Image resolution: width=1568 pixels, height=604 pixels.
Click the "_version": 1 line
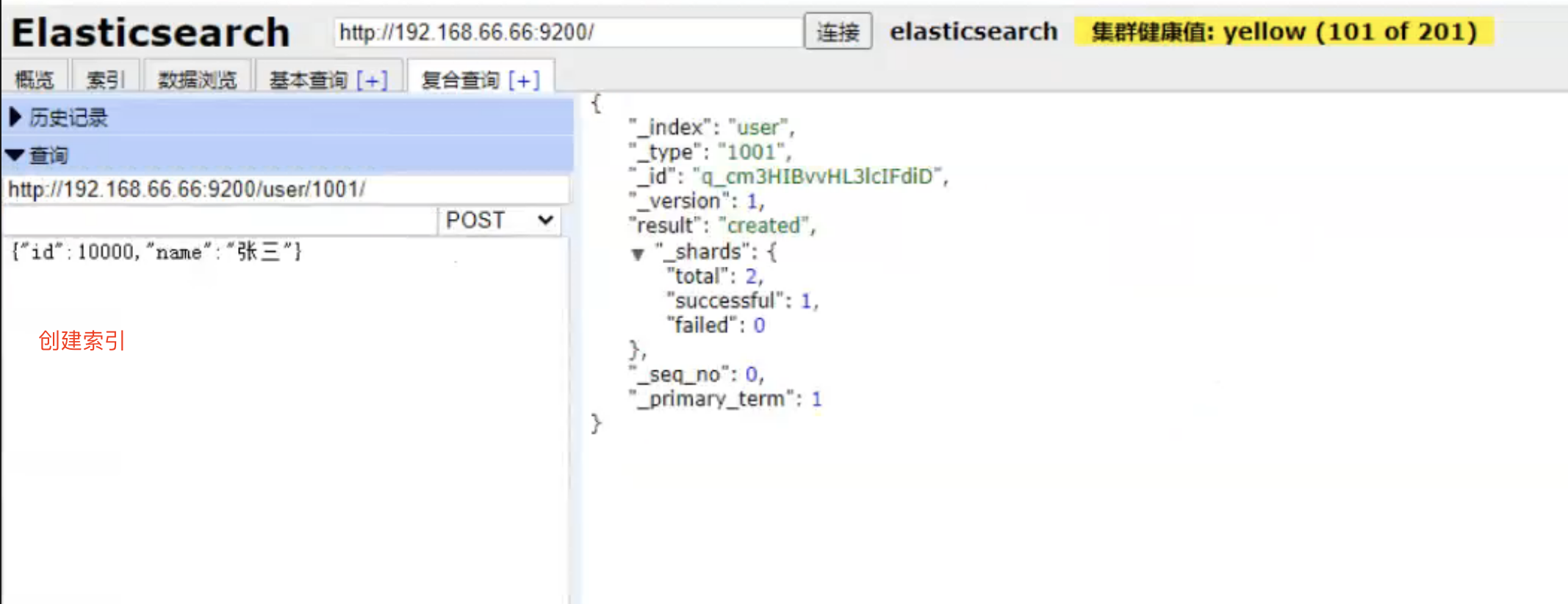[x=696, y=201]
